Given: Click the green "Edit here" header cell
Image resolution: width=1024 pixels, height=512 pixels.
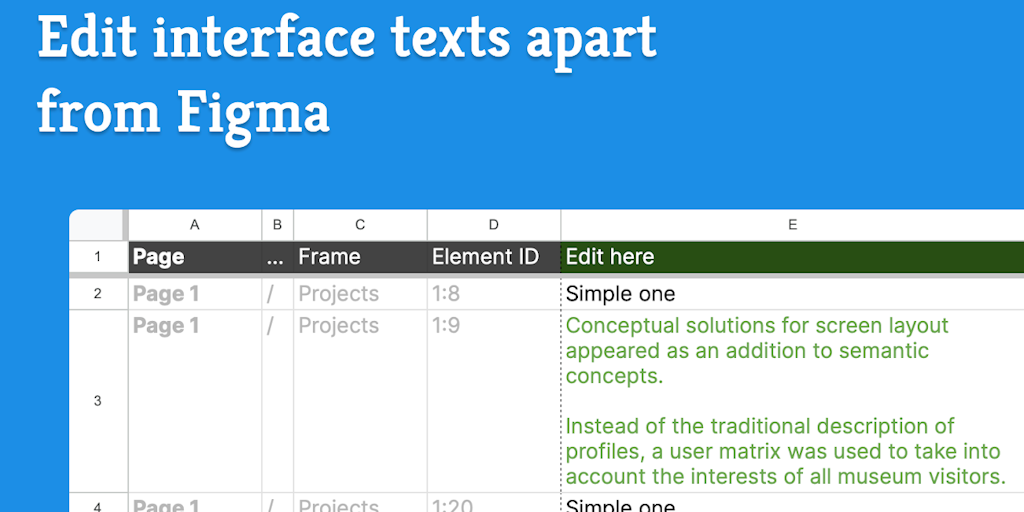Looking at the screenshot, I should tap(791, 257).
